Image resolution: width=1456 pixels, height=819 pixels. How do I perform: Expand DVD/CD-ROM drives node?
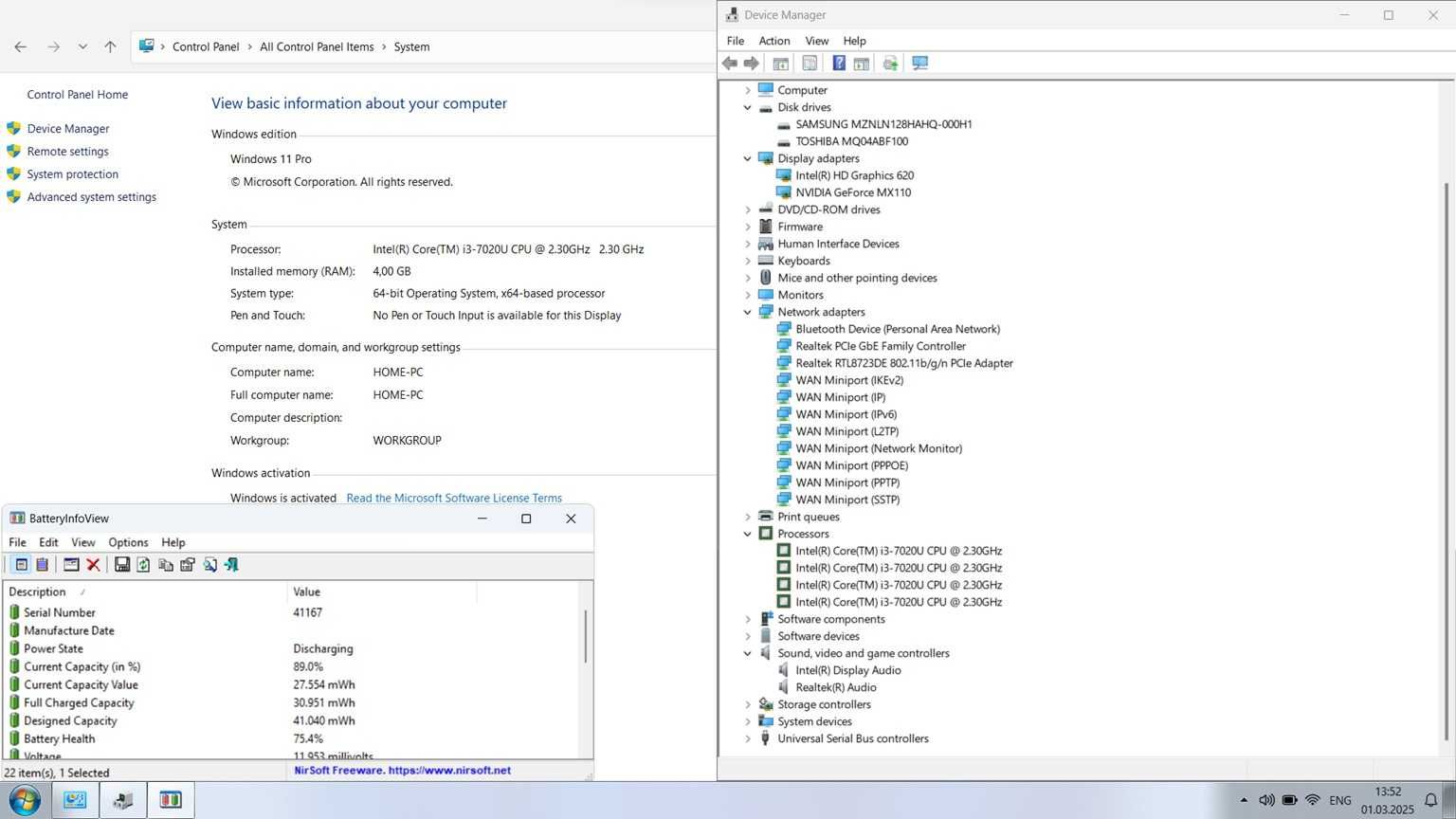click(x=748, y=209)
